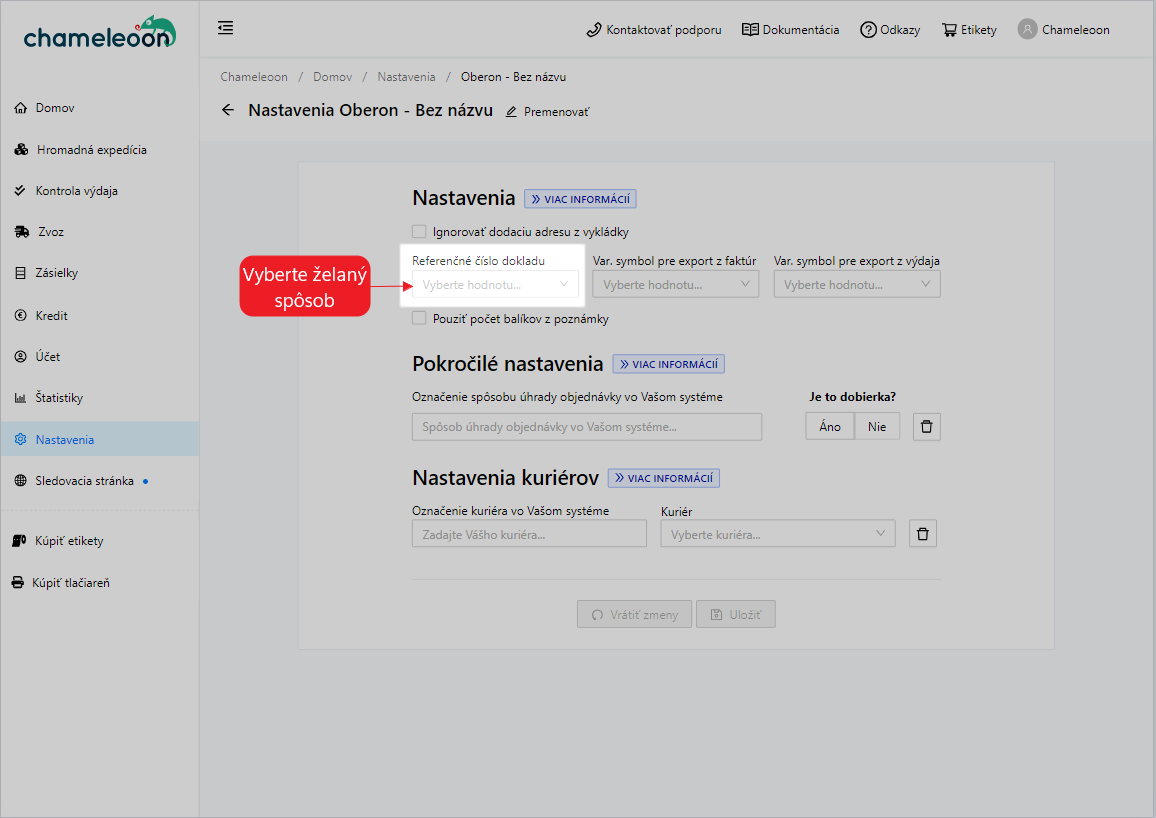Open the Kuriér selection dropdown
This screenshot has width=1156, height=818.
tap(777, 534)
